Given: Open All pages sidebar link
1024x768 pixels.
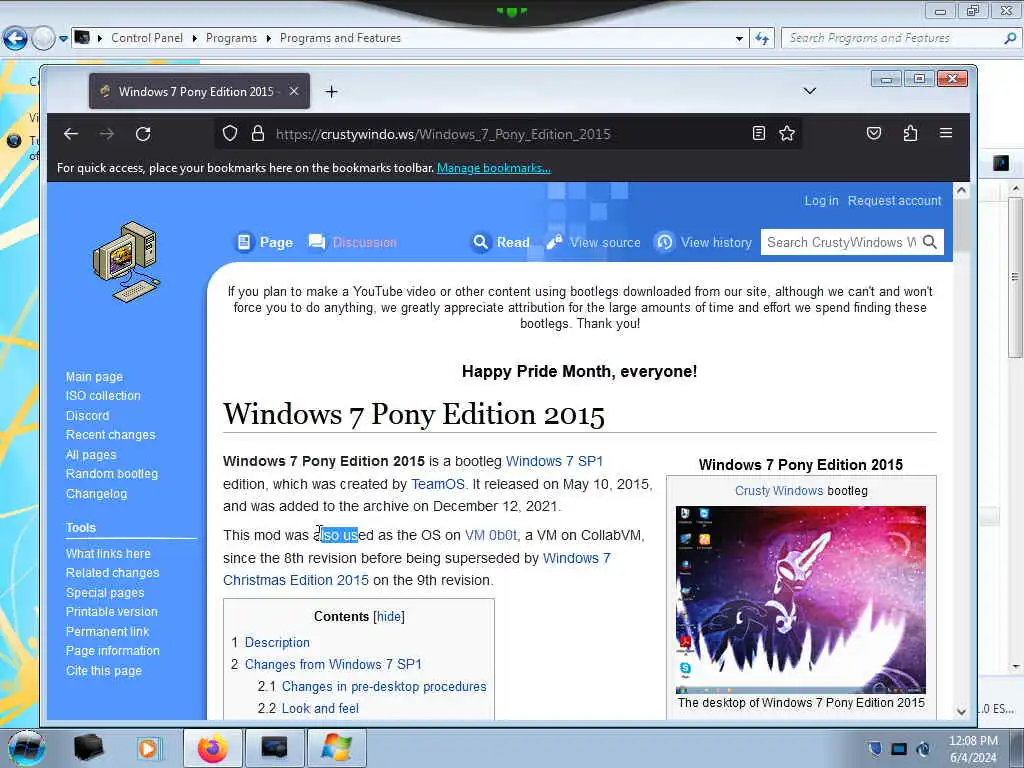Looking at the screenshot, I should [x=91, y=455].
